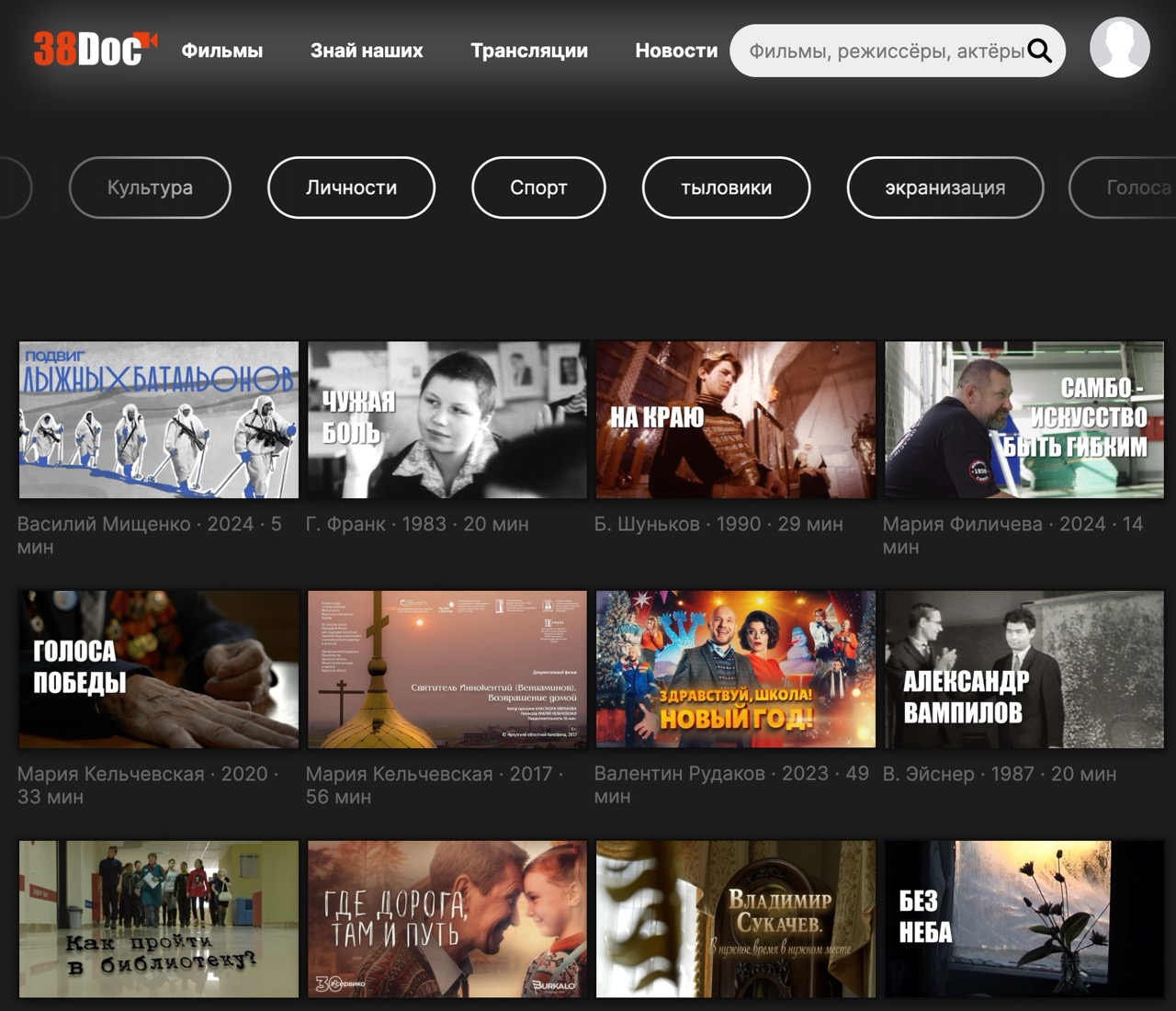Select the partially visible Голоса filter

1123,187
